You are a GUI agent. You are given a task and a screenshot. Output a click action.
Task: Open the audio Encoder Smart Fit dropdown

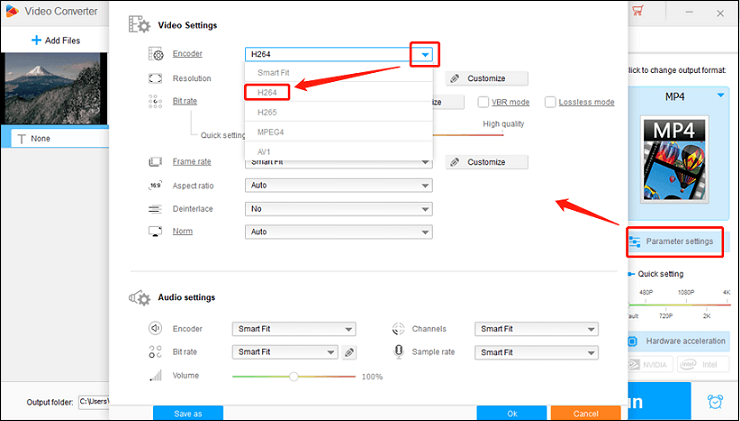click(x=294, y=329)
